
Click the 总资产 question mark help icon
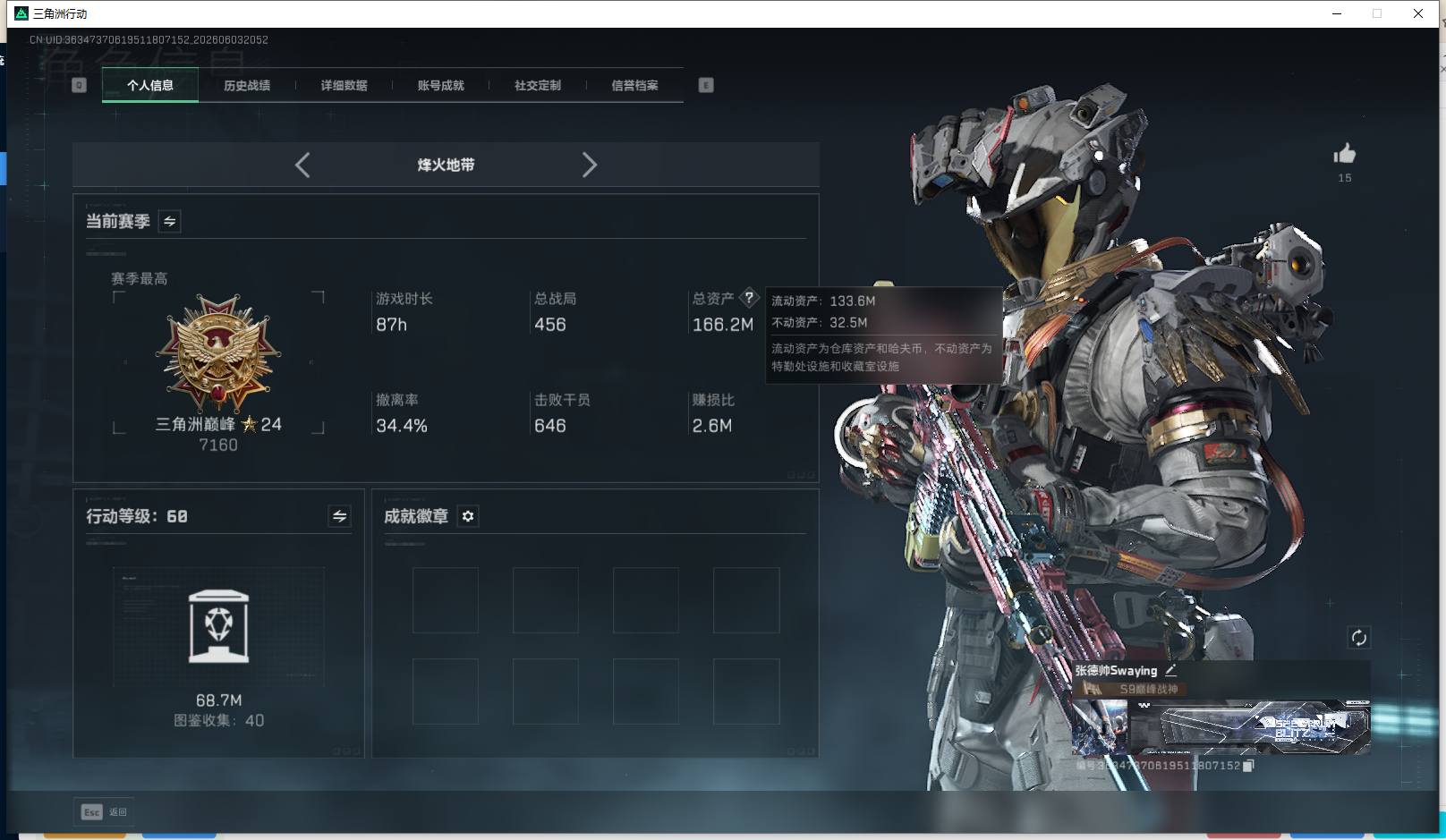(x=749, y=298)
